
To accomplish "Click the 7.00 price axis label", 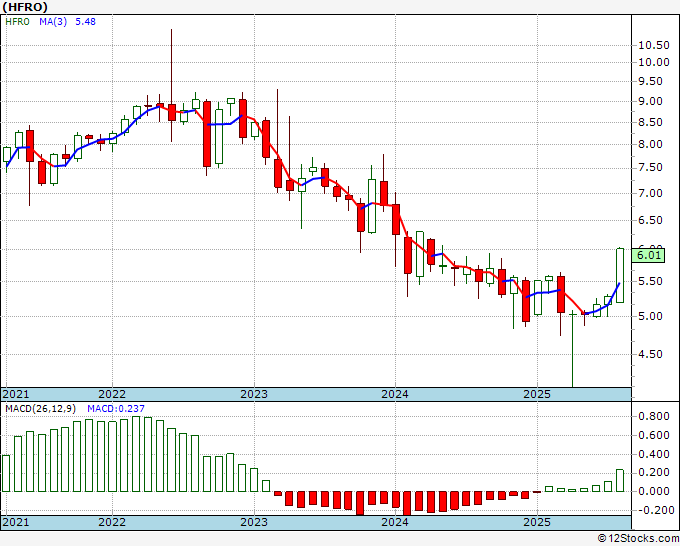I will (651, 193).
